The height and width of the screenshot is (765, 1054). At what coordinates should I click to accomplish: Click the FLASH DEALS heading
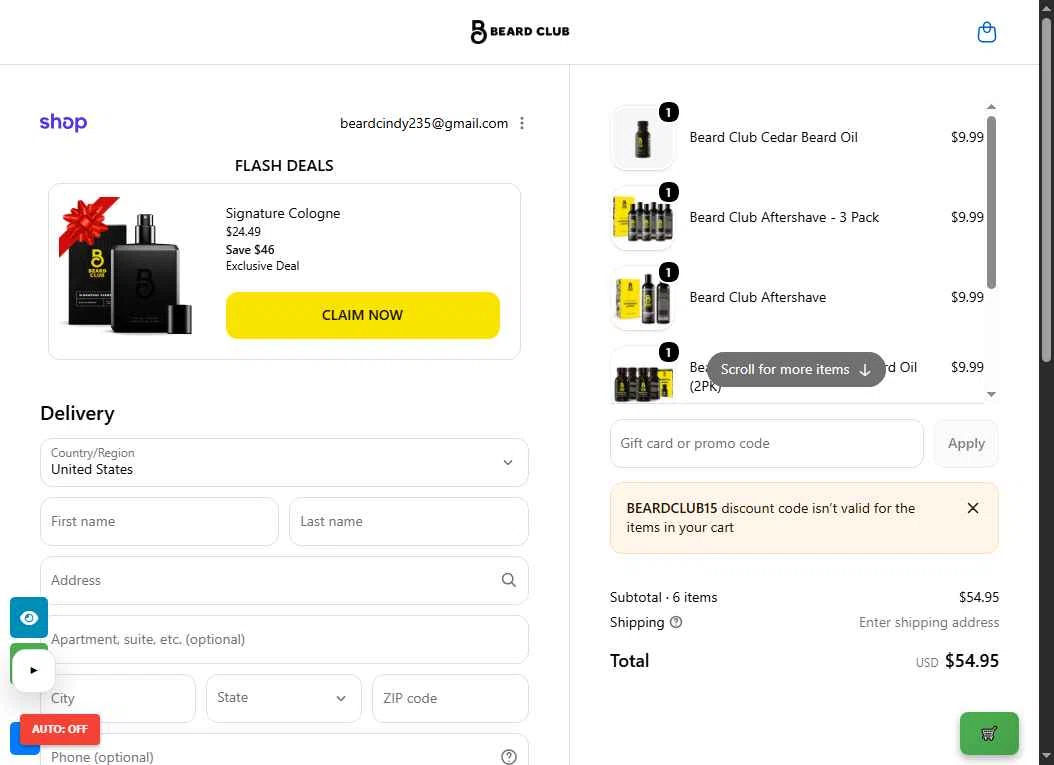pyautogui.click(x=284, y=165)
